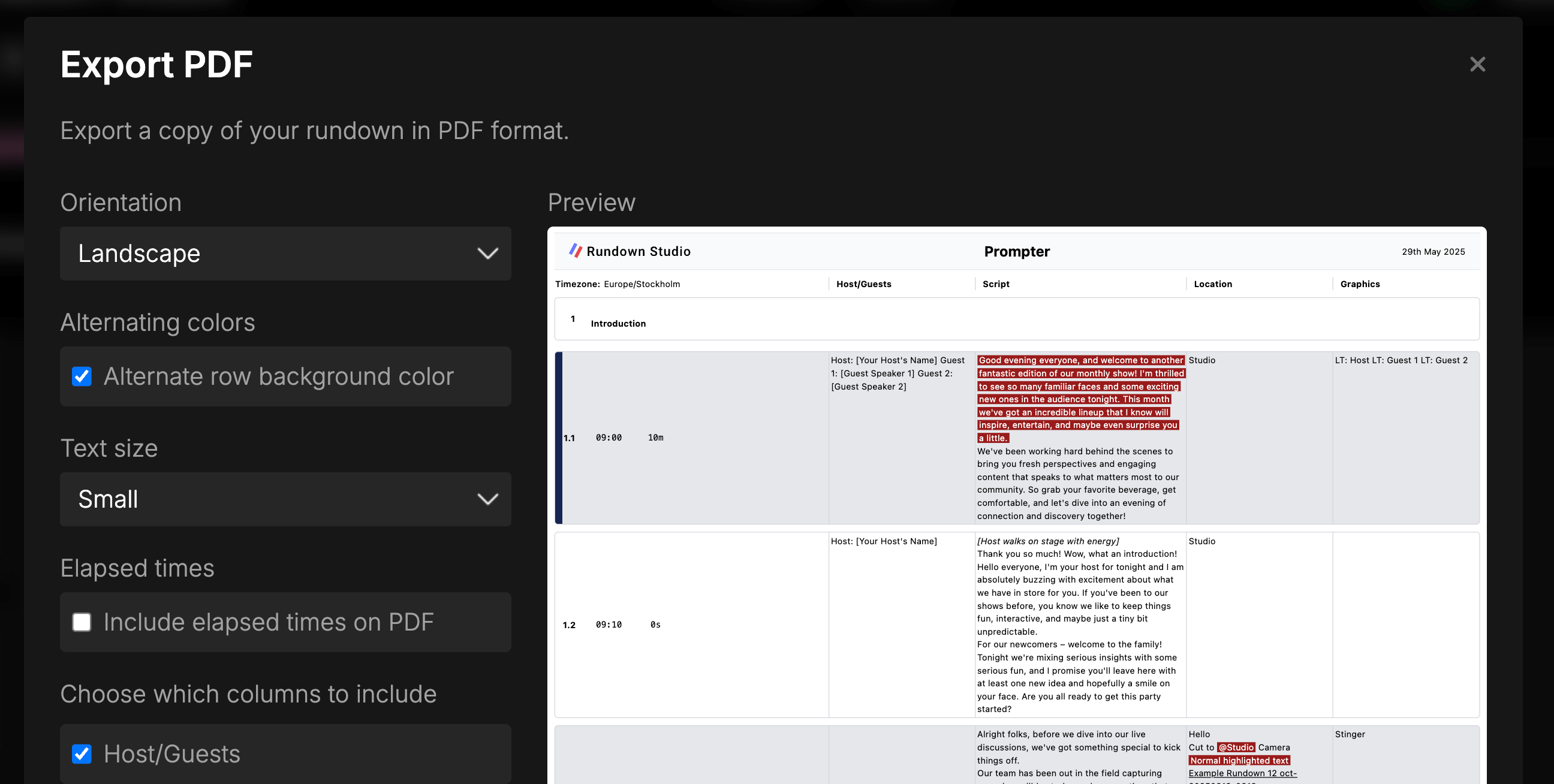The width and height of the screenshot is (1554, 784).
Task: Click the Graphics column header
Action: pyautogui.click(x=1360, y=284)
